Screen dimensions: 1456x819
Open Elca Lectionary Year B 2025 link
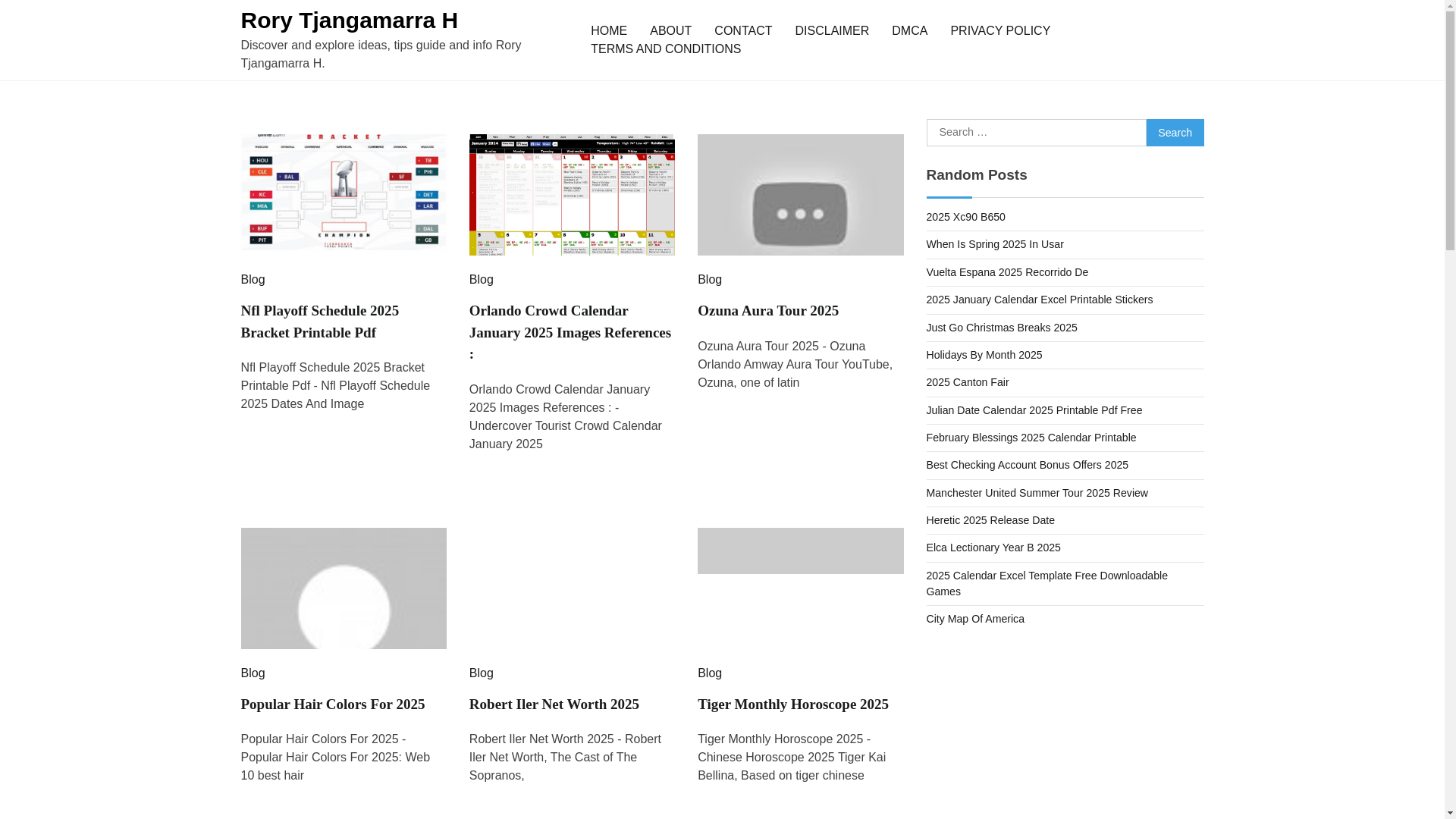993,548
